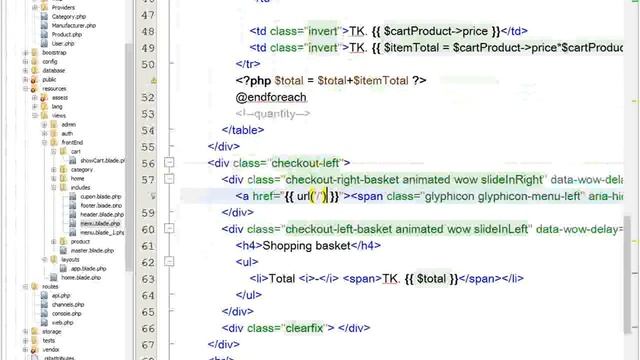Select the cart folder name

pos(76,151)
